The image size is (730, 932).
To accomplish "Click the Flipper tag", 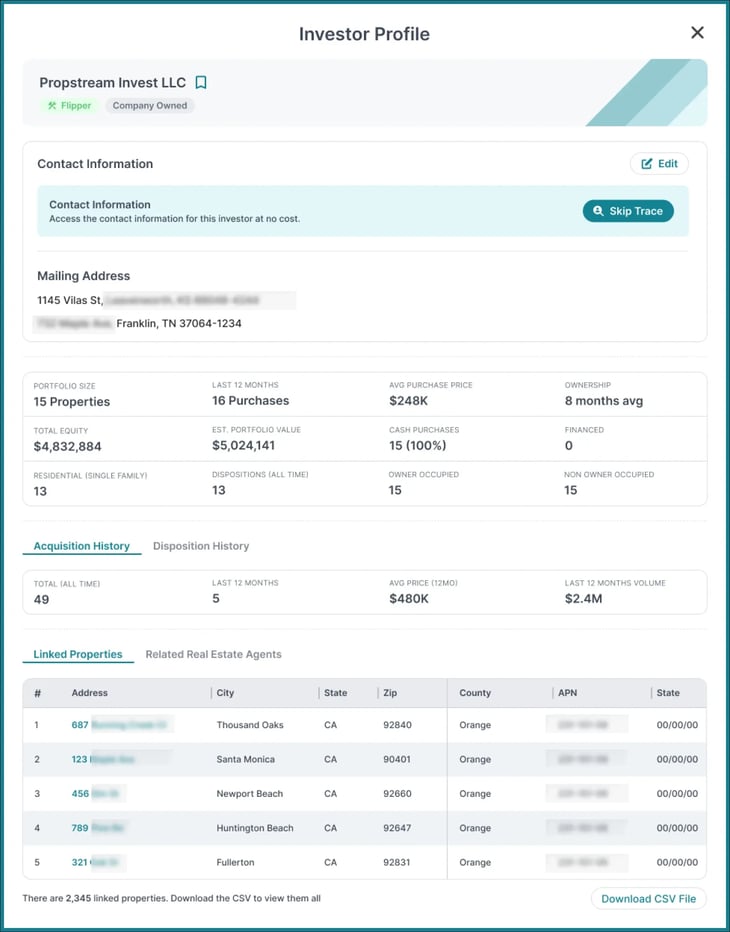I will click(70, 106).
